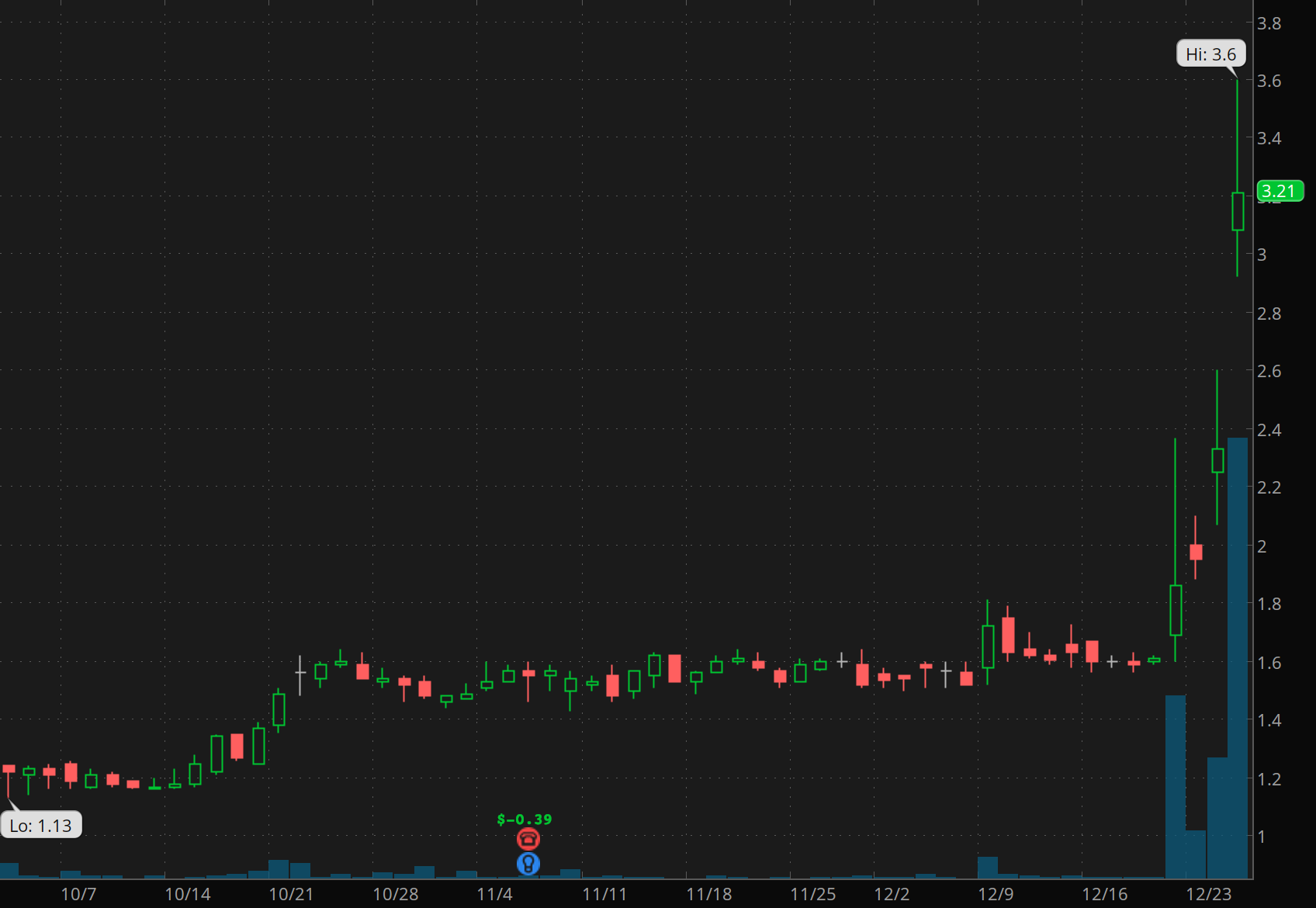Viewport: 1316px width, 908px height.
Task: Click the green 3.21 current price tag
Action: [1280, 191]
